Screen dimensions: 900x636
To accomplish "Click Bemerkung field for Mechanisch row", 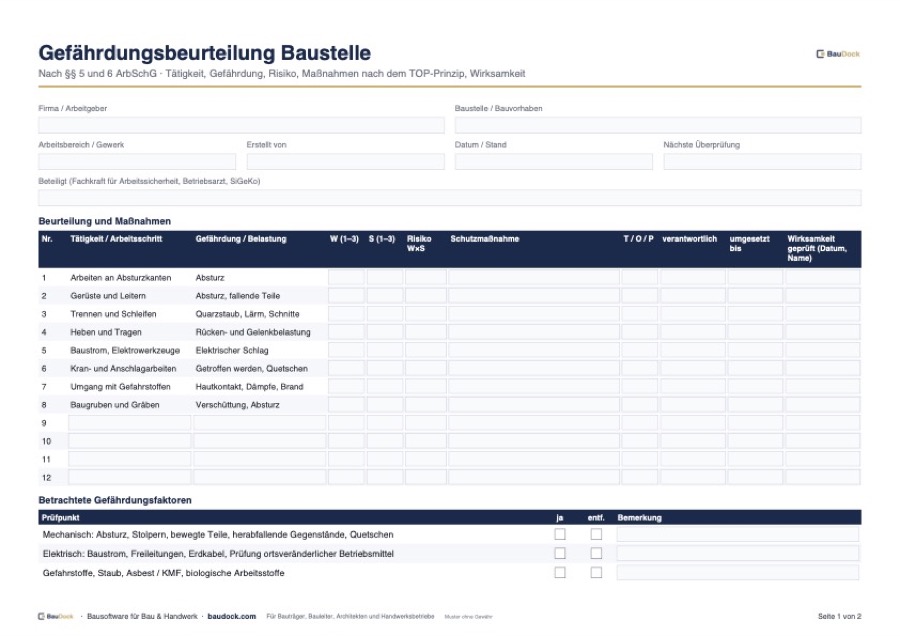I will click(x=738, y=534).
